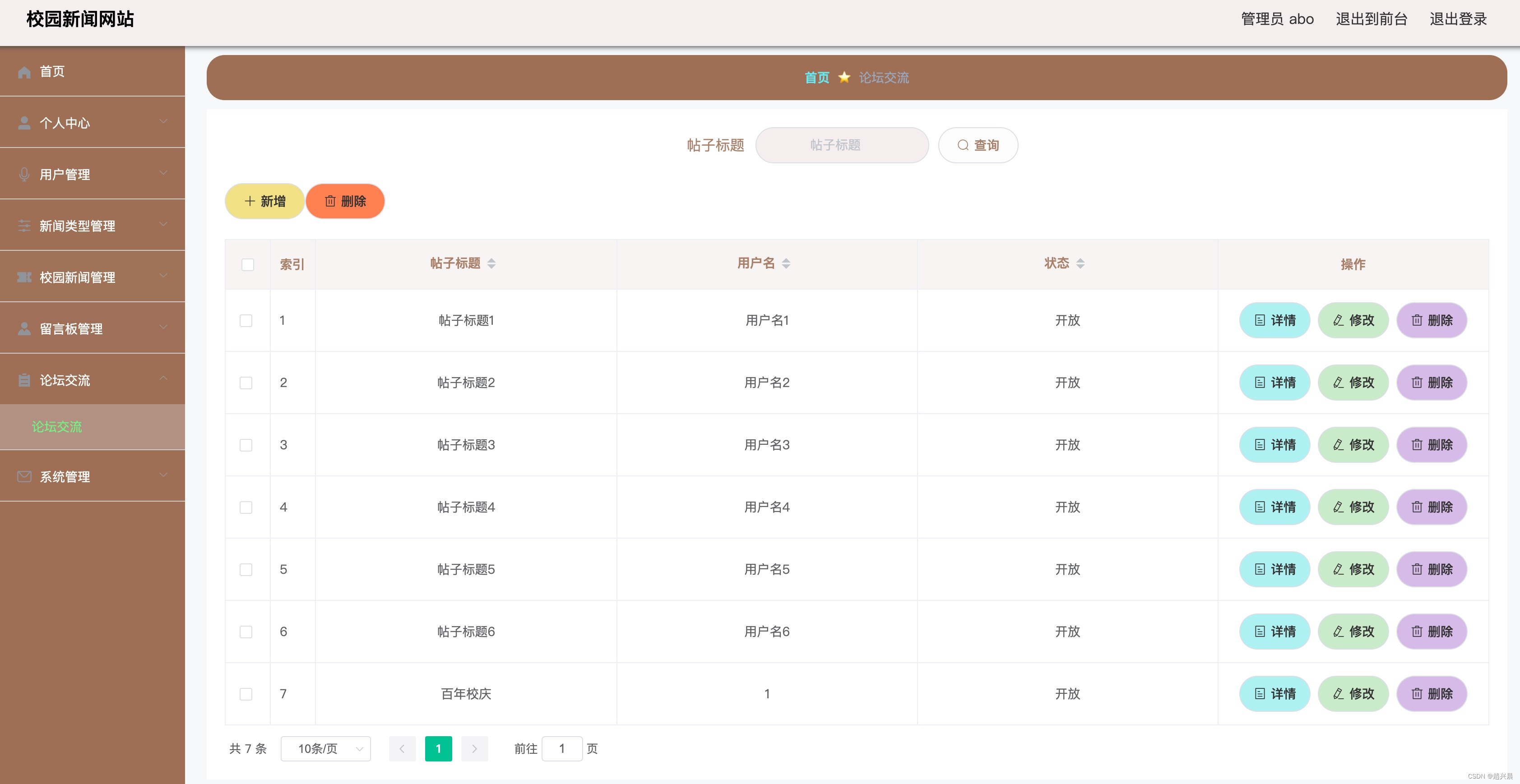Open details icon for 帖子标题1 row
This screenshot has height=784, width=1520.
coord(1260,320)
